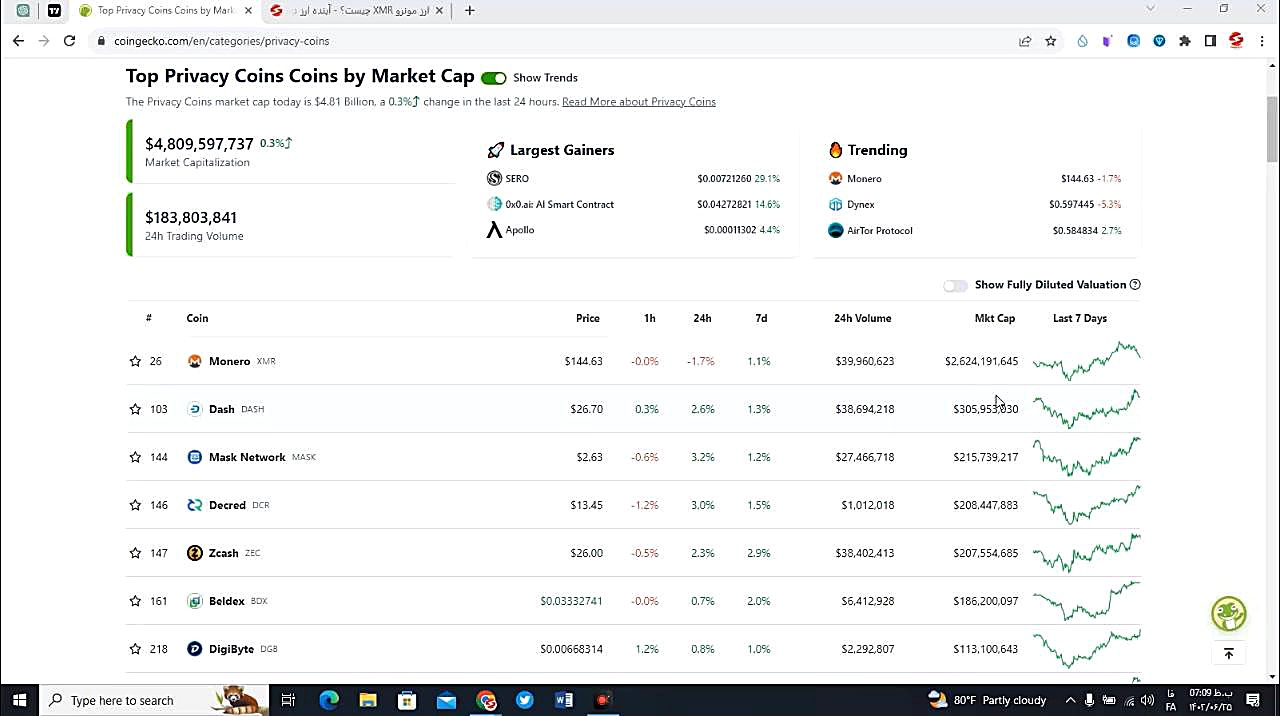Open AirTor Protocol in Trending

(x=880, y=230)
